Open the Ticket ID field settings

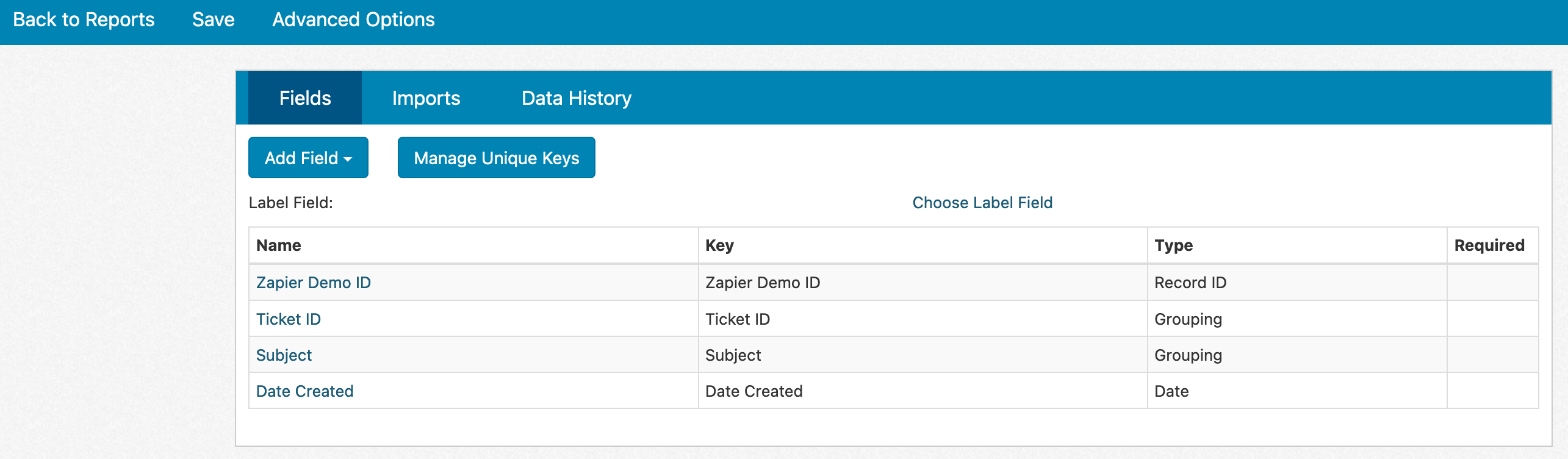pos(289,319)
